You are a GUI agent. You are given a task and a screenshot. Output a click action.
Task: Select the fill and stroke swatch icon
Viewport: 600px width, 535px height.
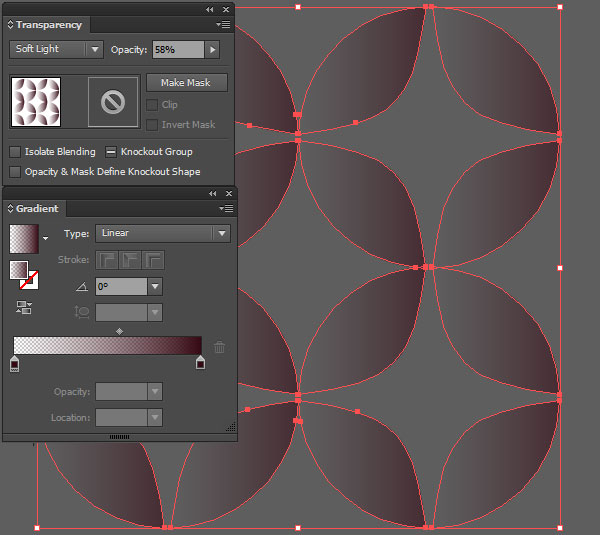24,274
